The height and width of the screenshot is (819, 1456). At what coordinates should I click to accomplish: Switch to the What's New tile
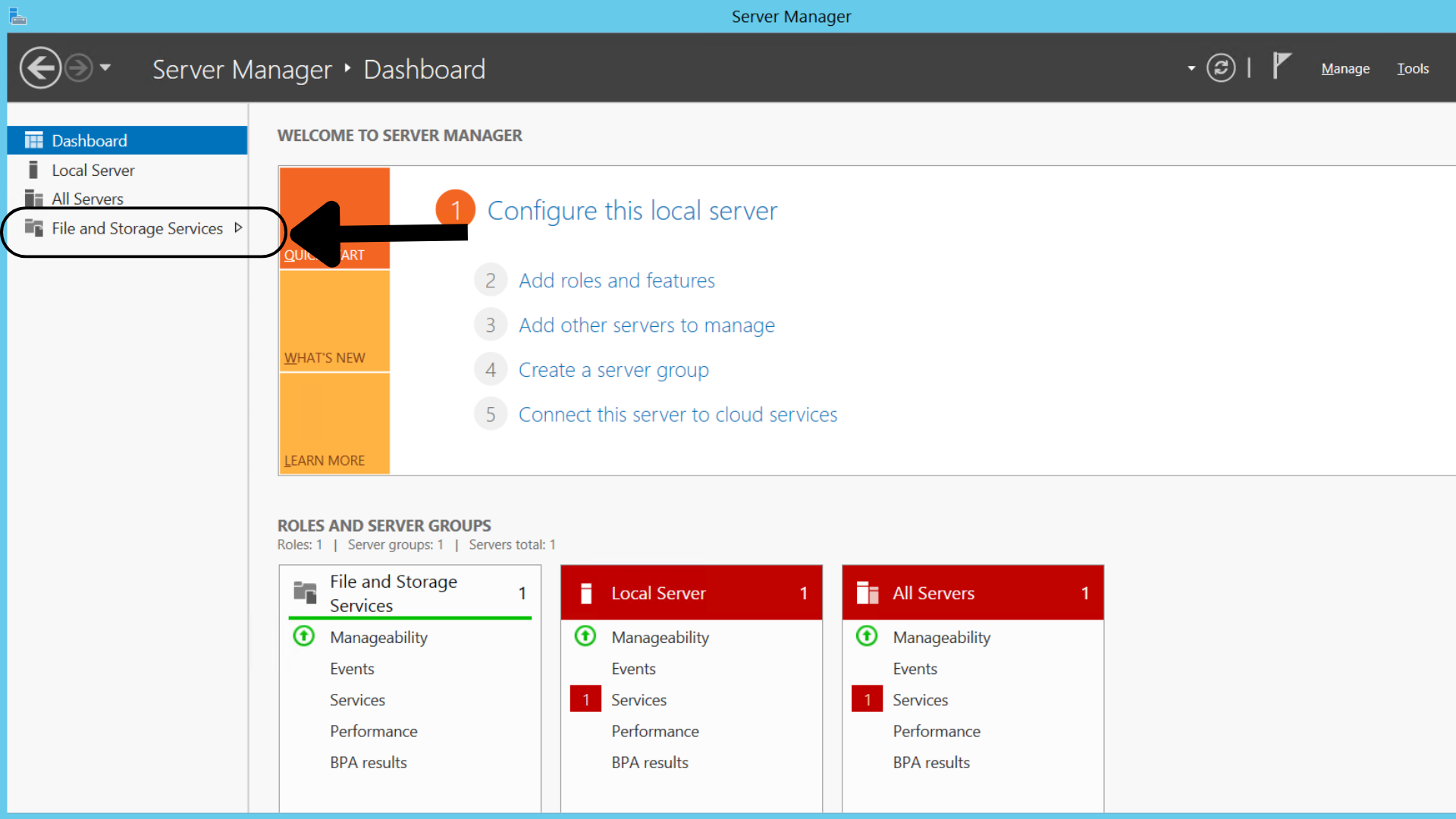(x=334, y=322)
